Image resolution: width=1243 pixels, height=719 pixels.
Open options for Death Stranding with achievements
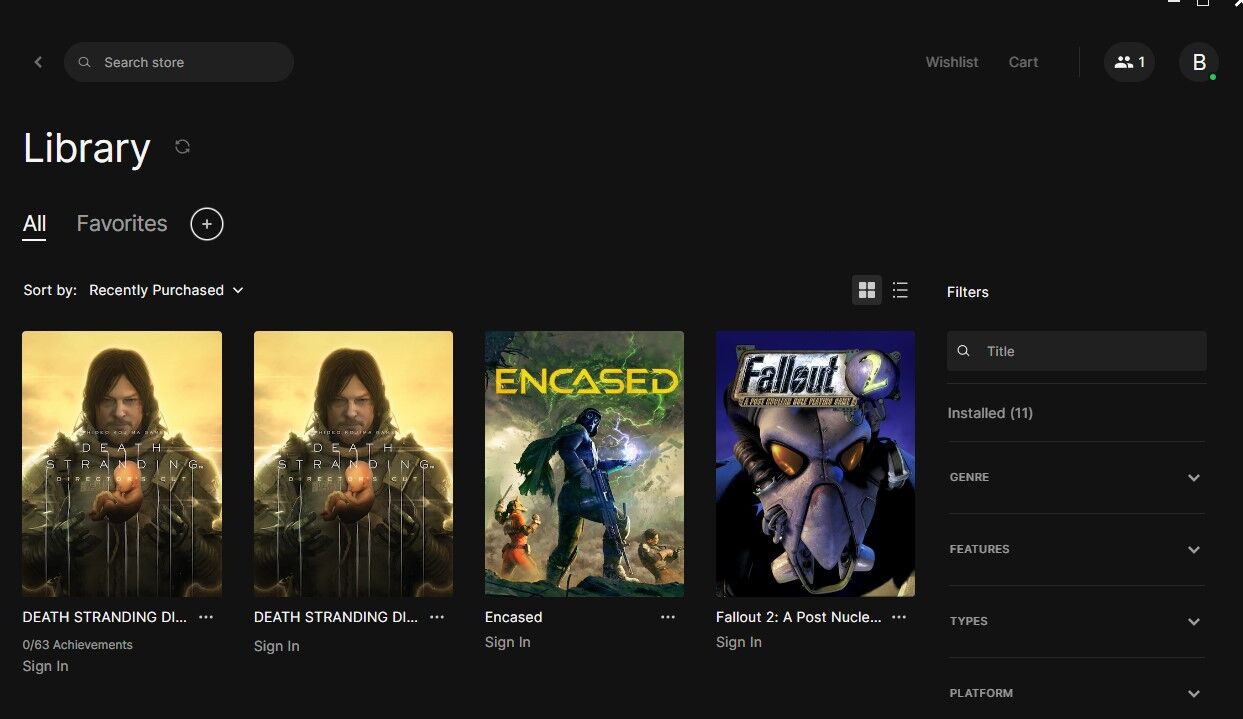coord(206,617)
